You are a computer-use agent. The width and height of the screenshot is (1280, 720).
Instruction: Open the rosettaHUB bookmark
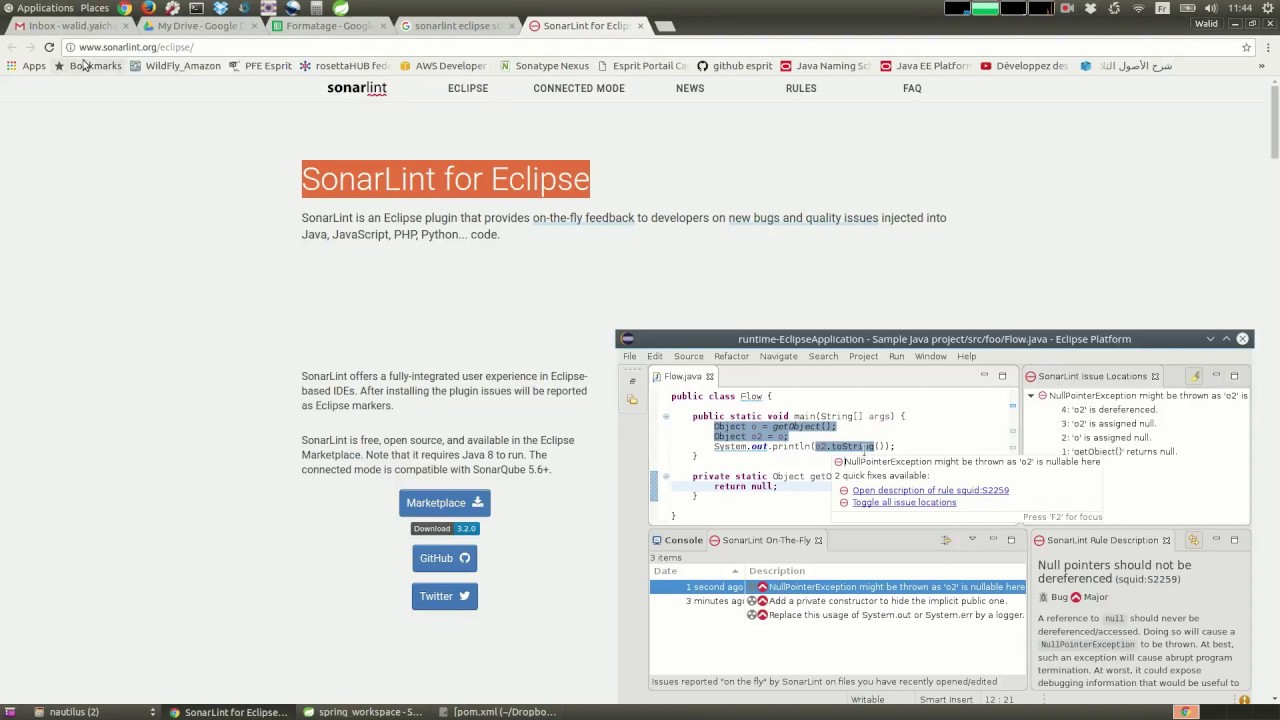344,66
